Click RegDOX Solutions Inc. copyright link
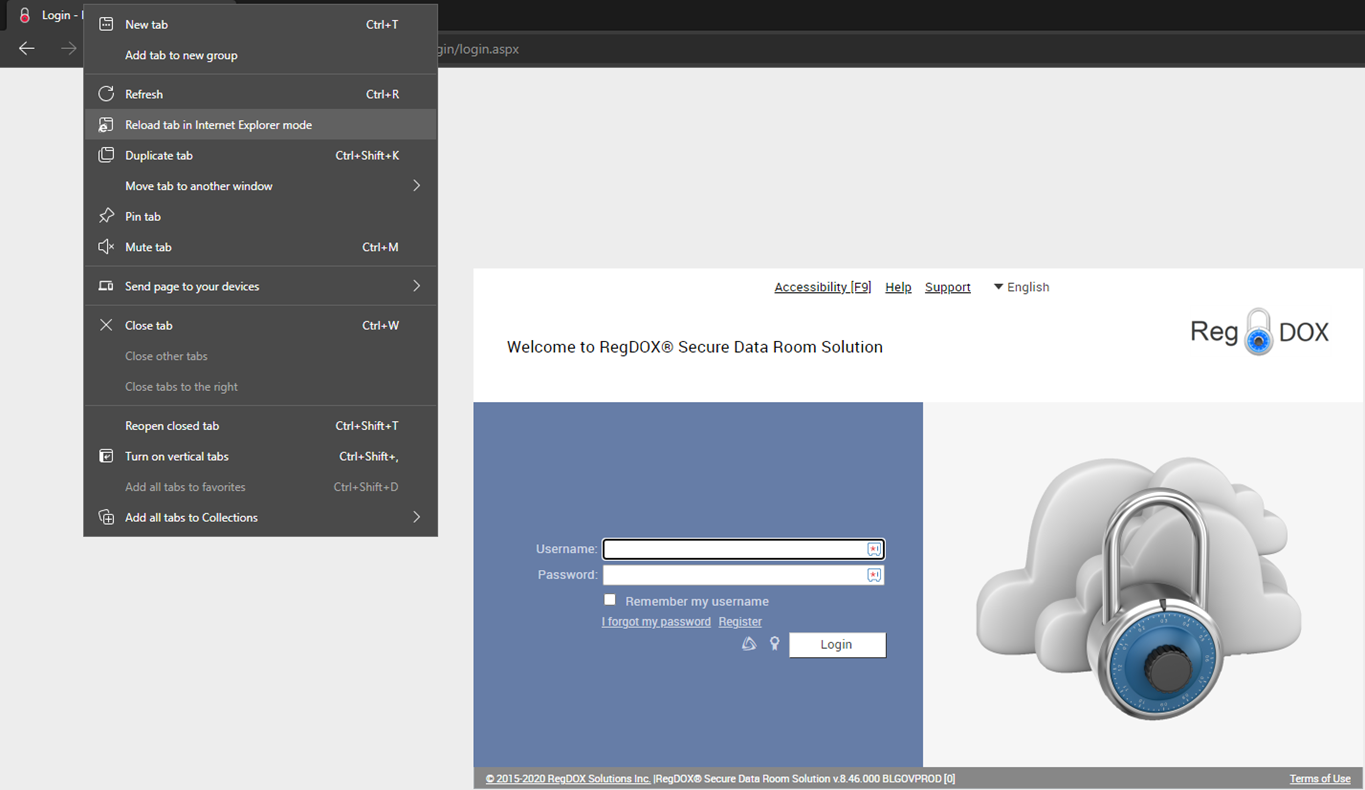Screen dimensions: 1365x790 click(x=568, y=779)
